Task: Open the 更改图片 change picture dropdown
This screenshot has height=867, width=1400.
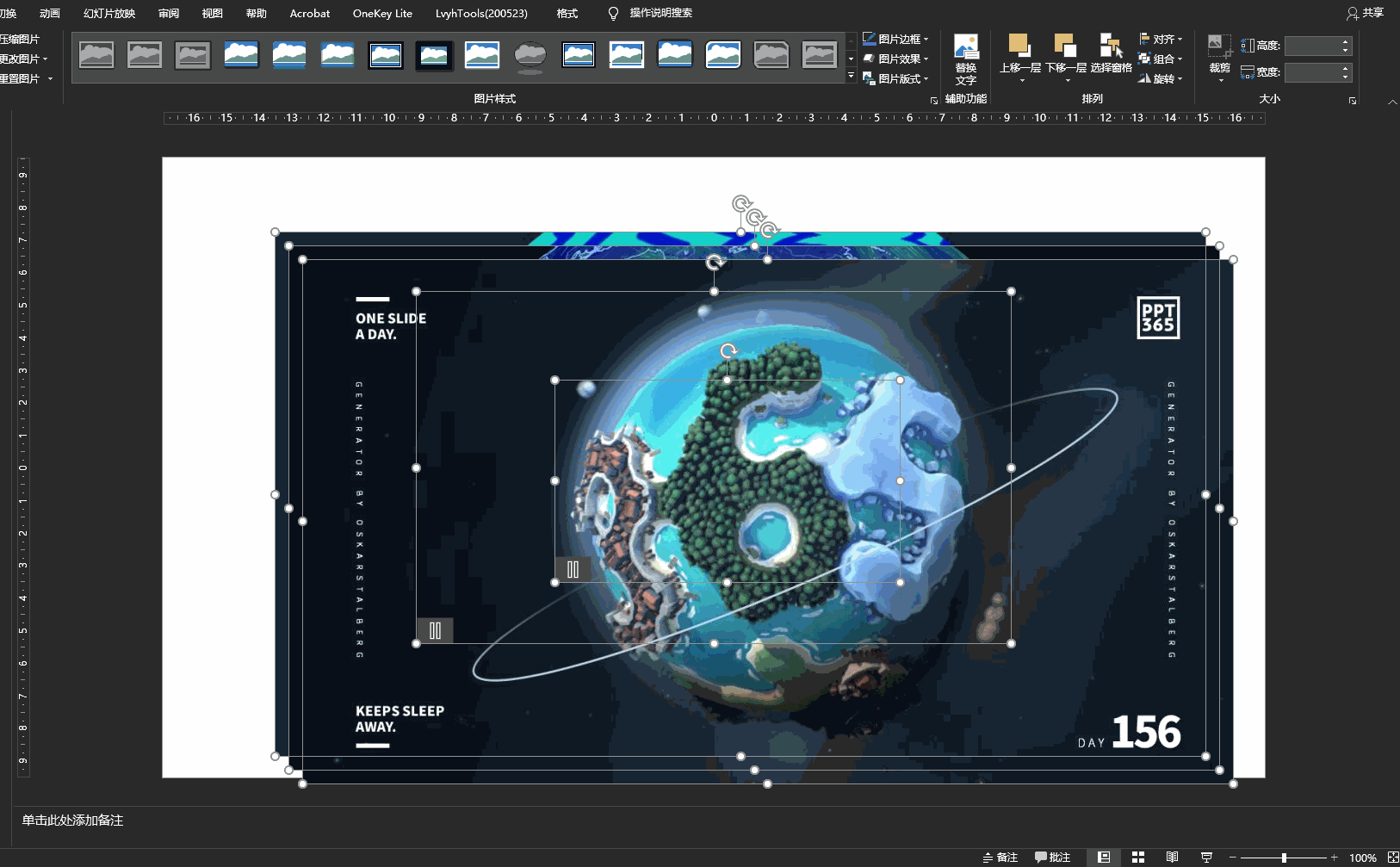Action: coord(23,59)
